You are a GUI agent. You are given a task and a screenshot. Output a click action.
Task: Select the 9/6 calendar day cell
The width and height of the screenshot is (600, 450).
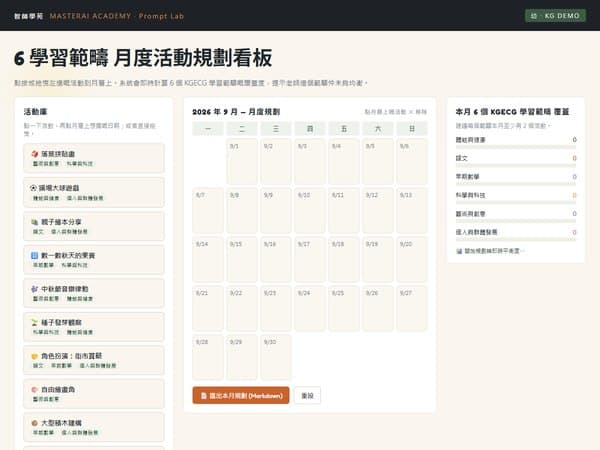(x=412, y=161)
